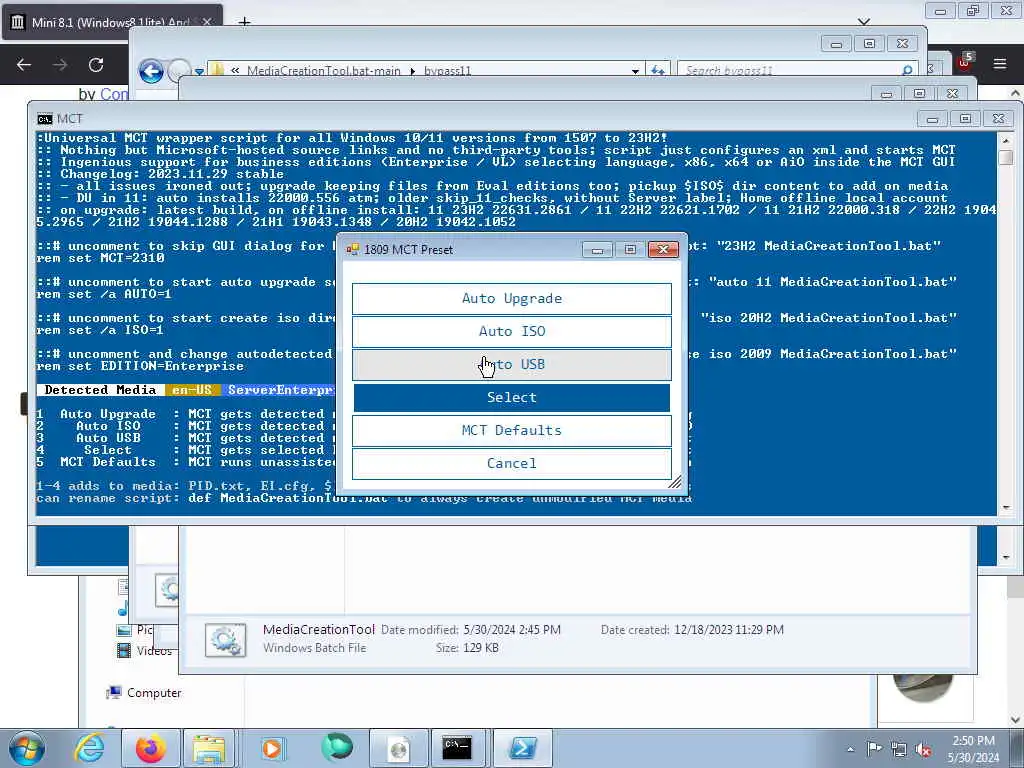Open the clock showing 2:50 PM
The height and width of the screenshot is (768, 1024).
pyautogui.click(x=973, y=749)
